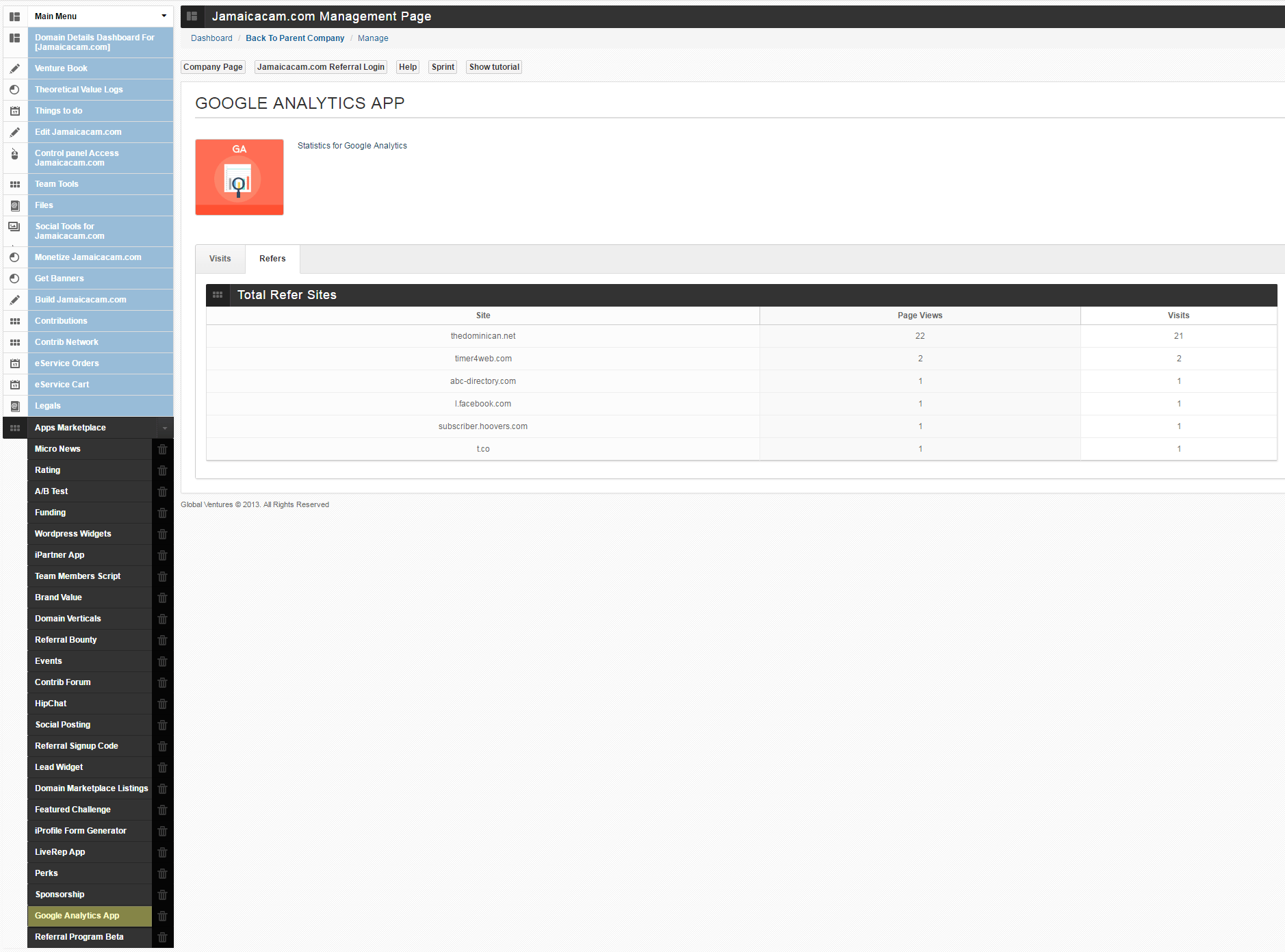Open Team Tools in sidebar
Viewport: 1285px width, 952px height.
click(x=100, y=184)
